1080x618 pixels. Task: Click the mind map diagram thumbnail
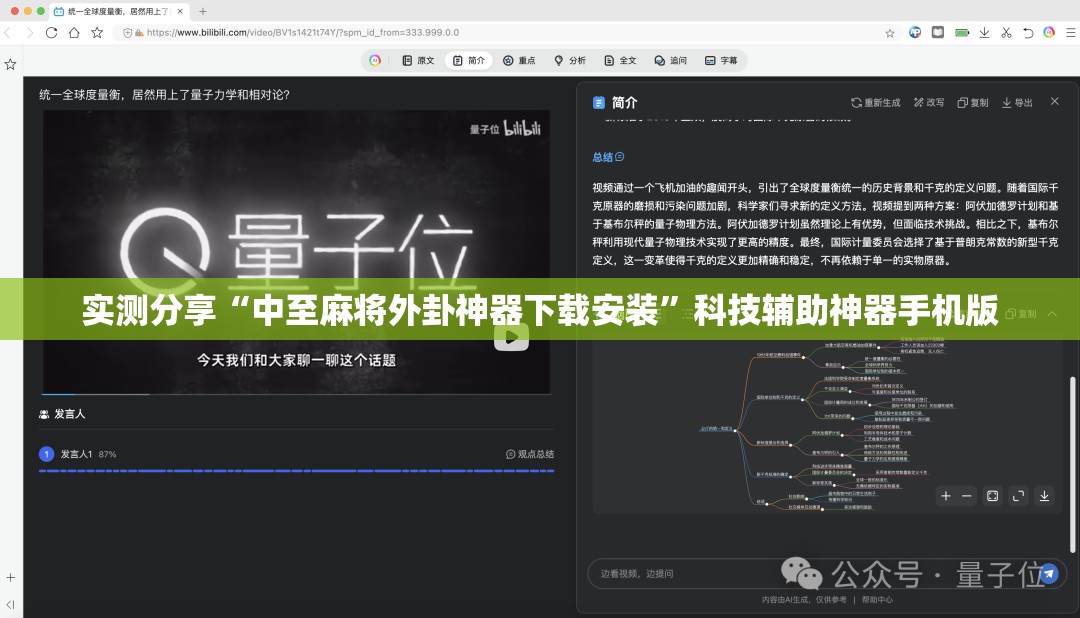(x=827, y=424)
